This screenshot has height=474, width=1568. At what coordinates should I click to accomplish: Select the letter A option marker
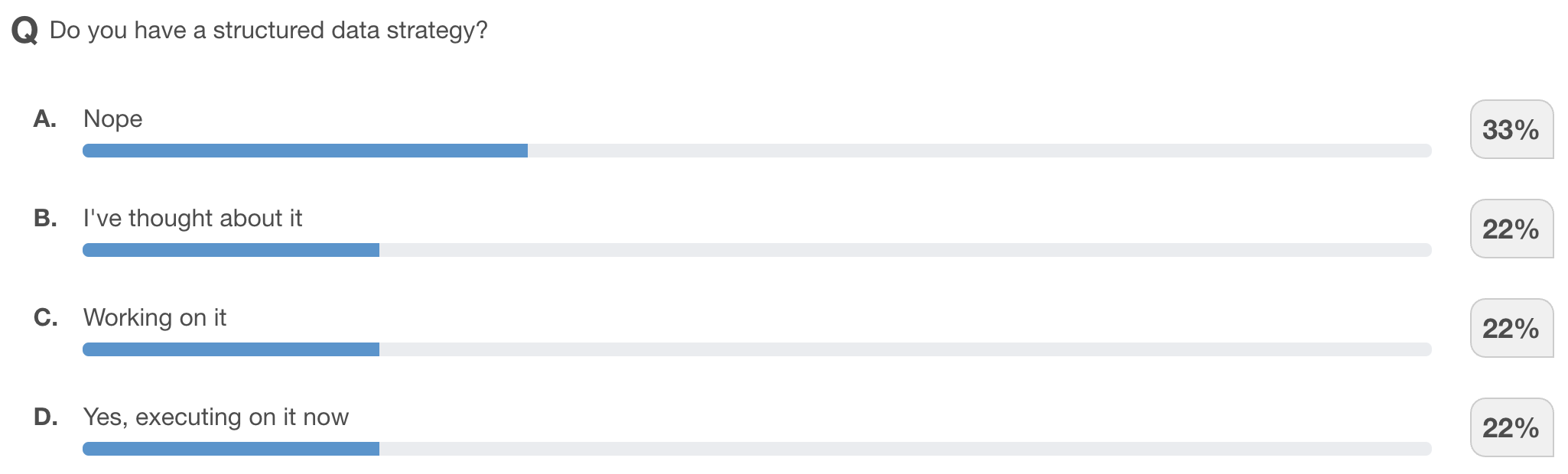pos(45,118)
